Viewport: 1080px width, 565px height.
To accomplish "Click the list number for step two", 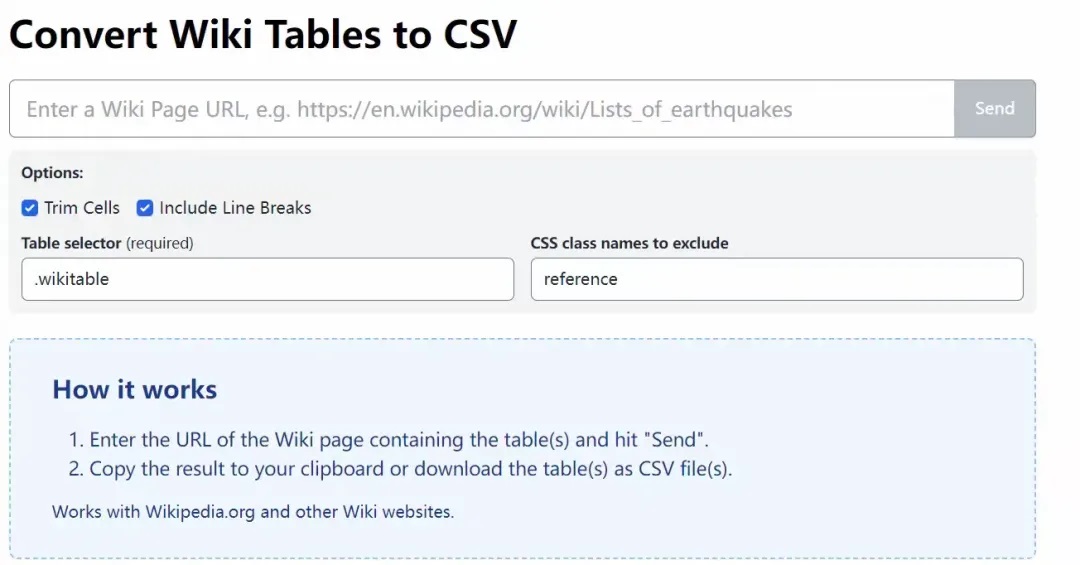I will click(74, 469).
